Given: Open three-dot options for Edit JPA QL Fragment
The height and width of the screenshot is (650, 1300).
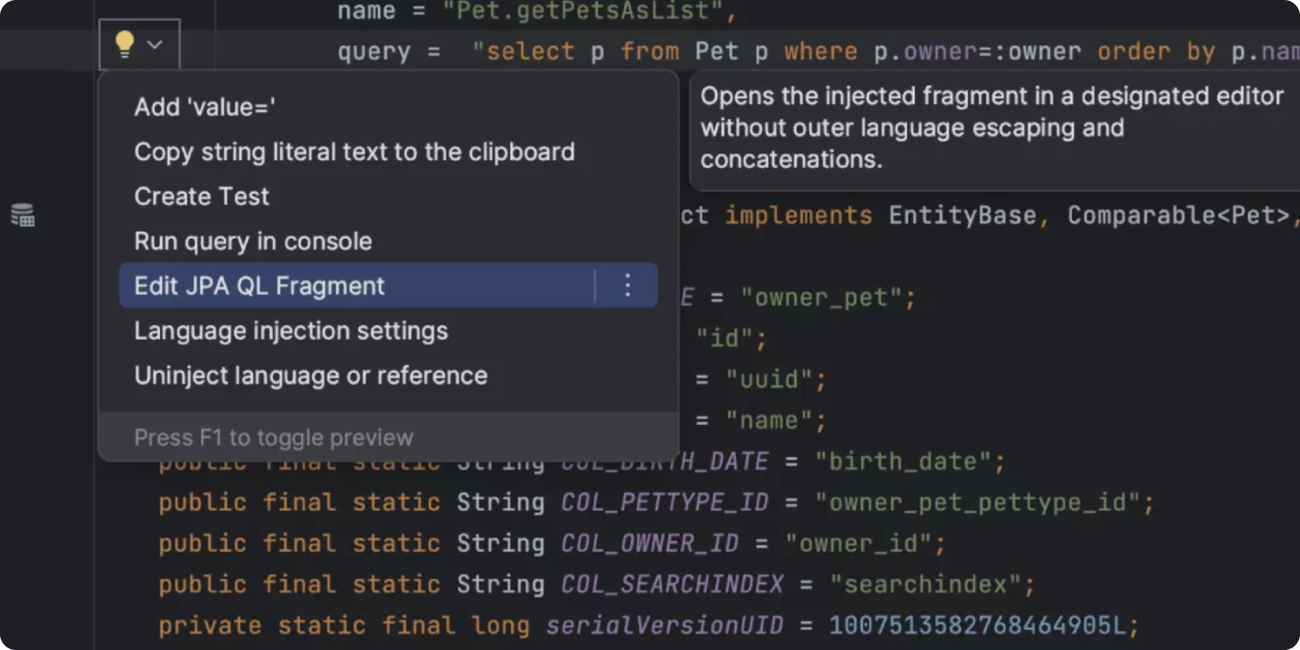Looking at the screenshot, I should [627, 286].
